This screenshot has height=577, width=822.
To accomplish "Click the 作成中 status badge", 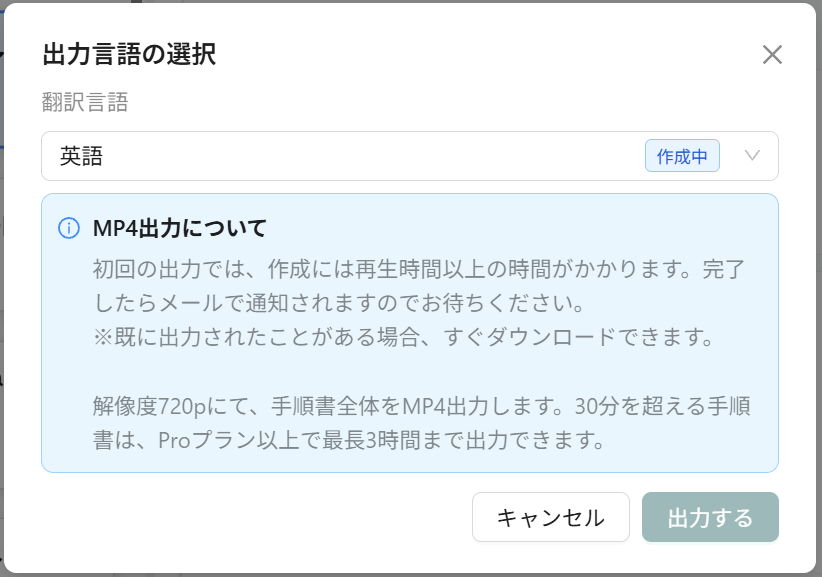I will pyautogui.click(x=682, y=156).
